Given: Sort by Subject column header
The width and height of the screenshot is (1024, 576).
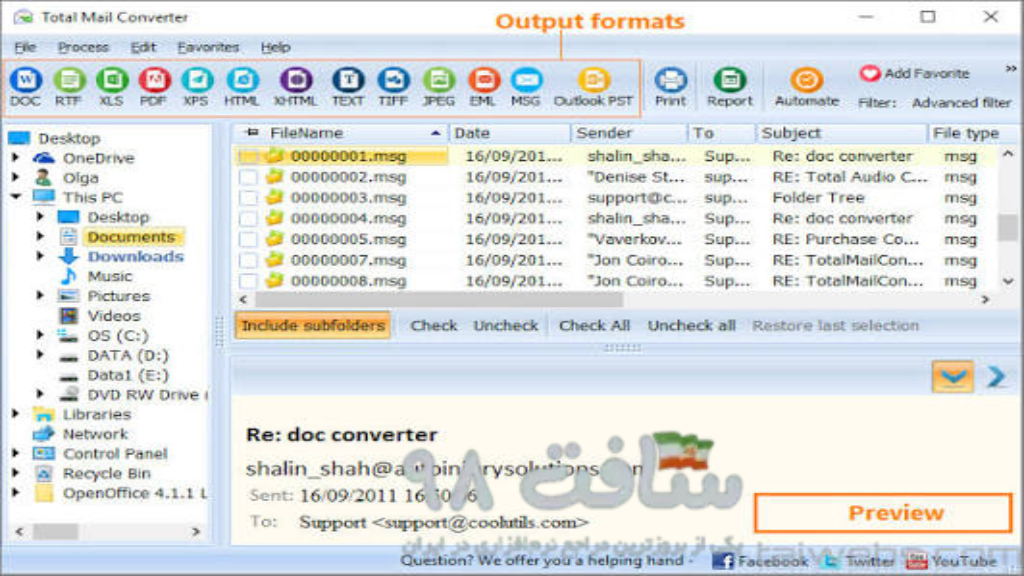Looking at the screenshot, I should coord(840,133).
